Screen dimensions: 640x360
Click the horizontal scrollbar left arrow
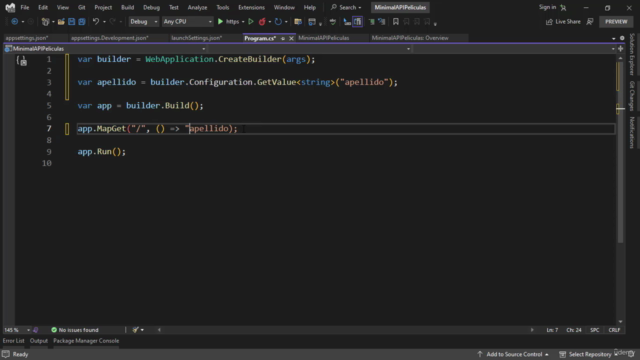click(159, 330)
